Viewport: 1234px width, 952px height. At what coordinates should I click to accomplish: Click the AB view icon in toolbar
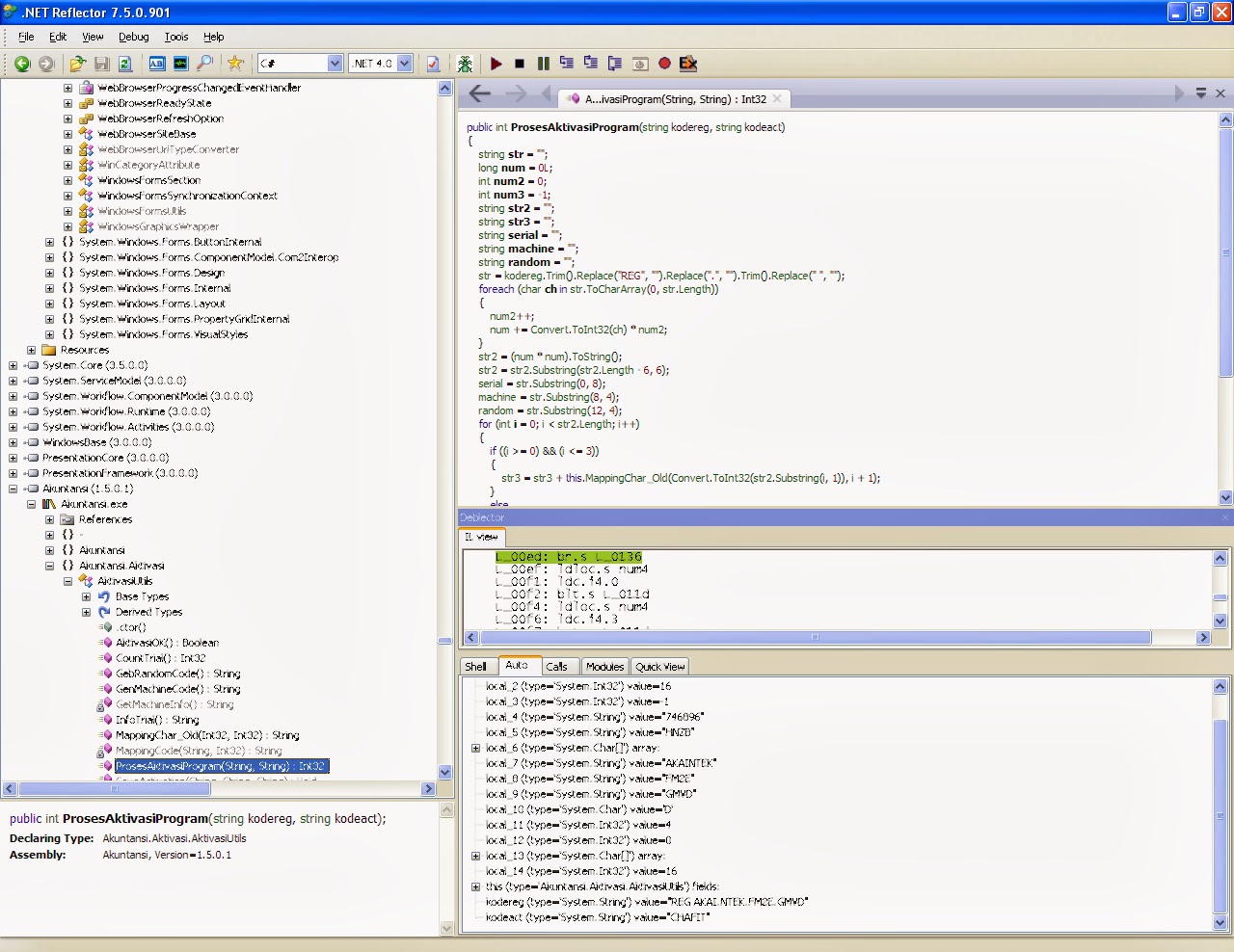[156, 64]
